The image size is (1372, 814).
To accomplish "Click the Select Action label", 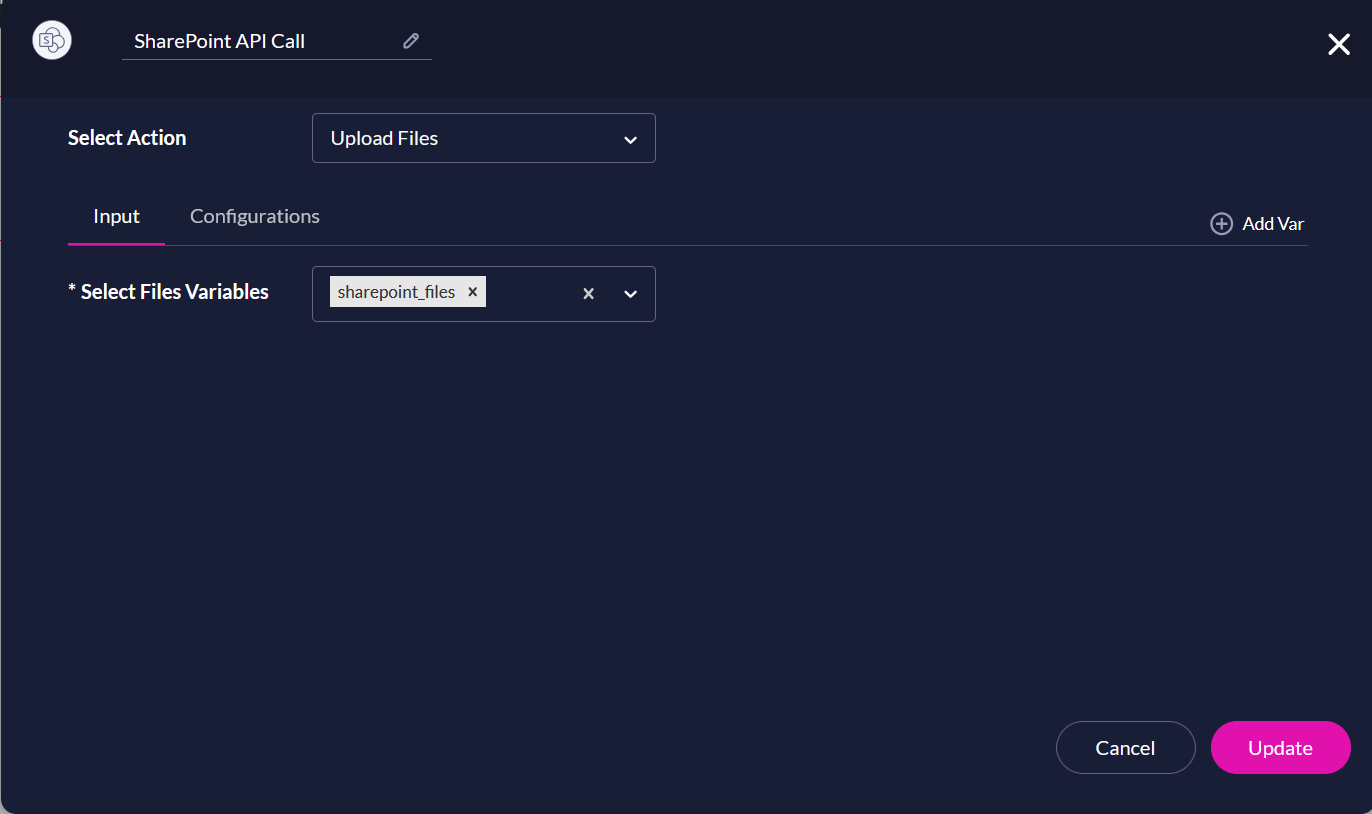I will pyautogui.click(x=127, y=138).
